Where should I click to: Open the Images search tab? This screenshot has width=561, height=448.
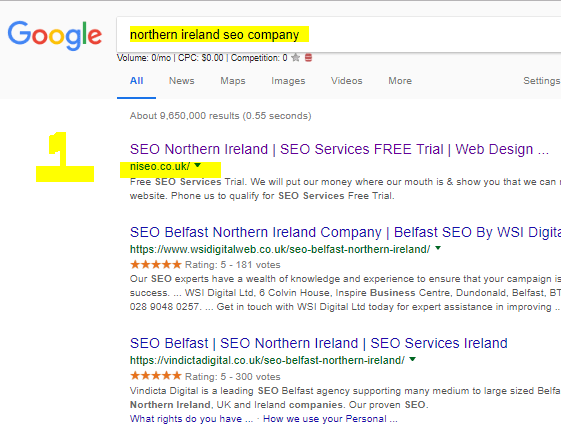[288, 81]
